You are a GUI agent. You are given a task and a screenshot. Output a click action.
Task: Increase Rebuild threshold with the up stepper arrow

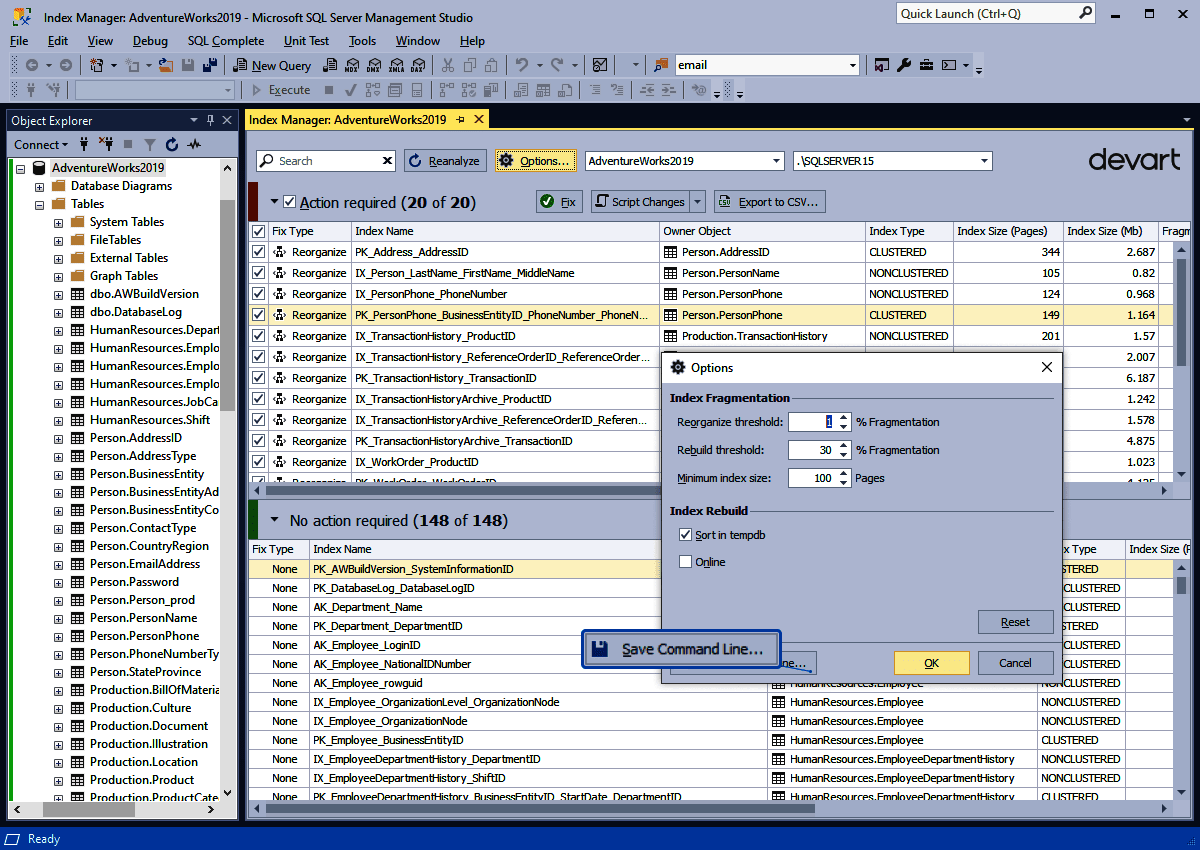click(x=845, y=445)
